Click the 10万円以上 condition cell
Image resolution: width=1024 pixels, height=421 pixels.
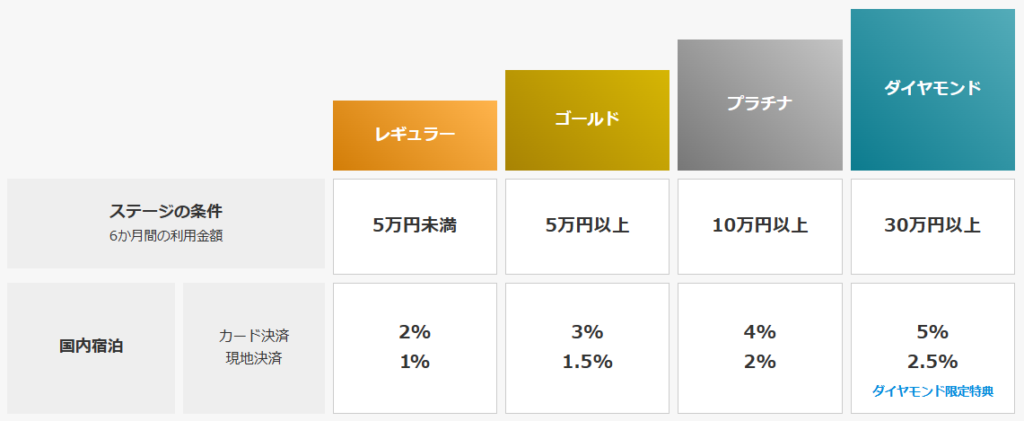[759, 225]
